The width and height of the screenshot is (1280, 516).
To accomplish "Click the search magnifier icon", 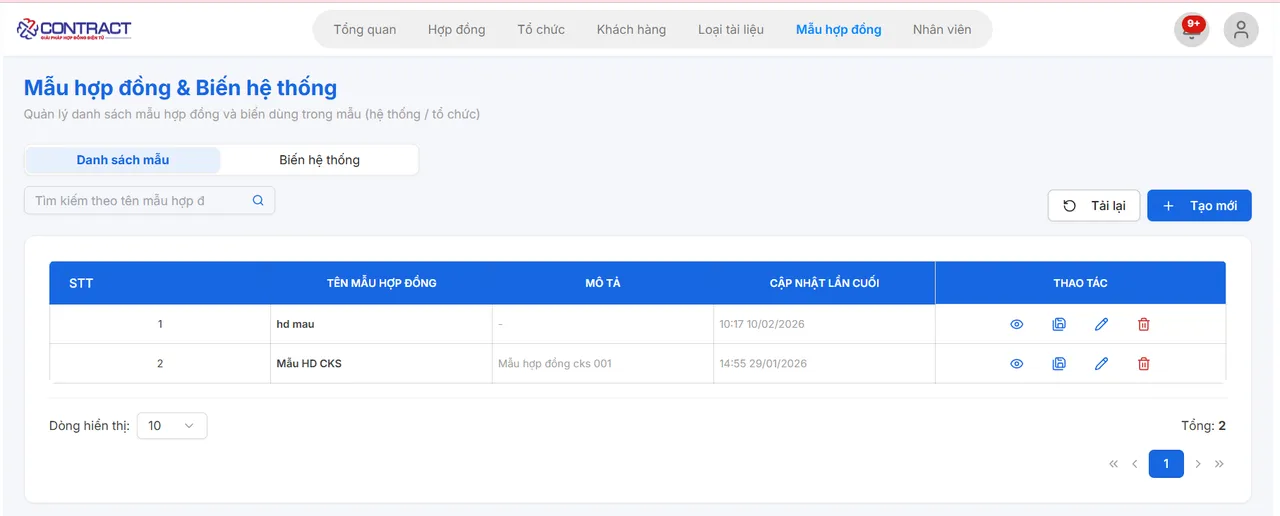I will click(258, 200).
